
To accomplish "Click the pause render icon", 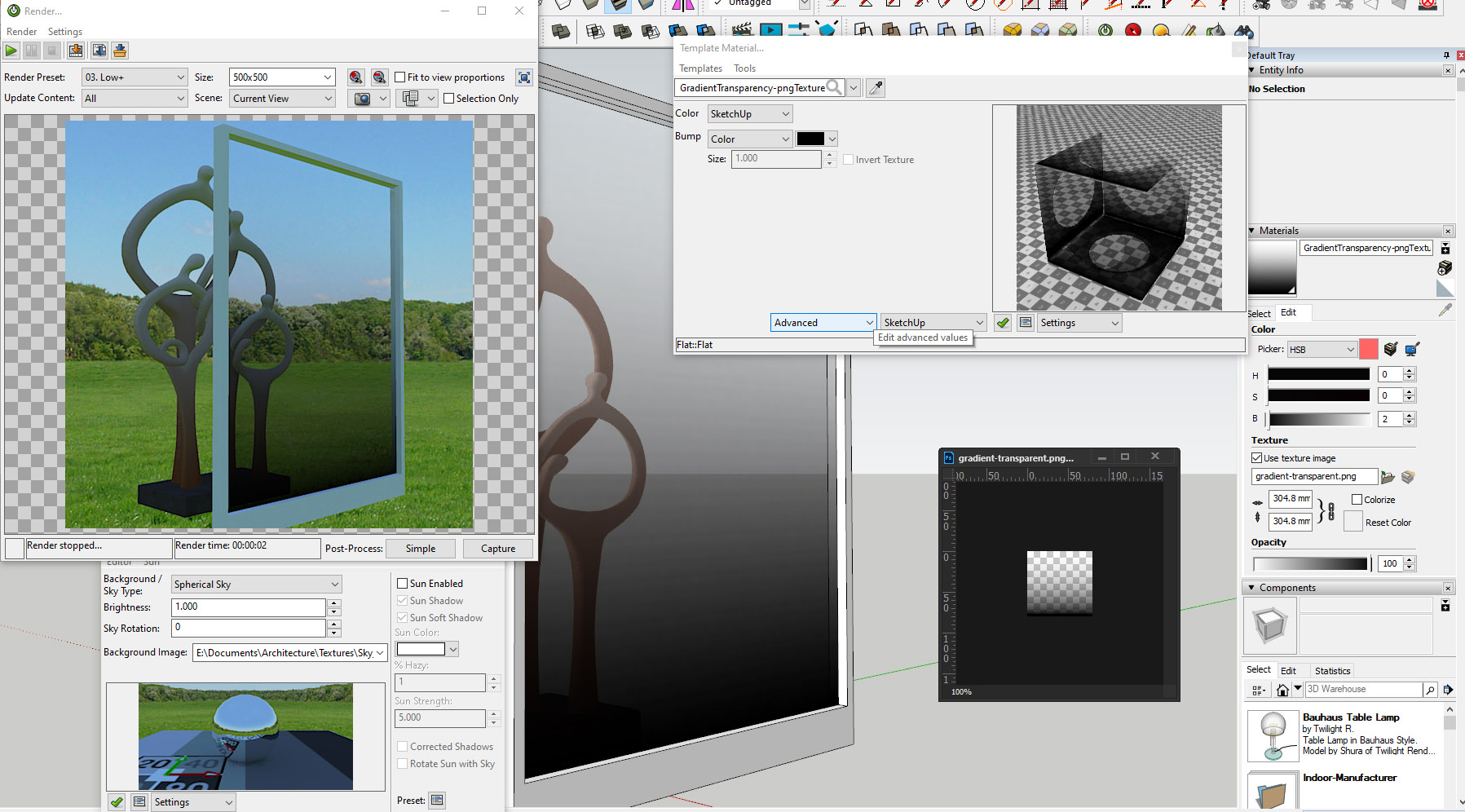I will tap(32, 51).
